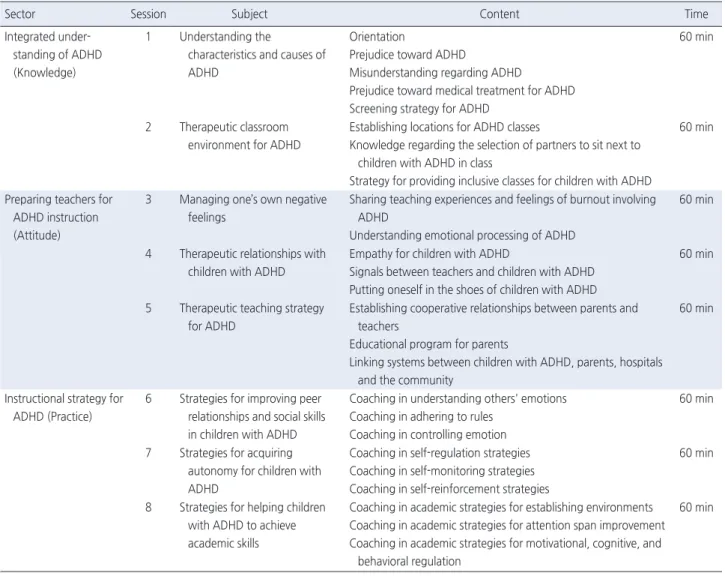Screen dimensions: 725x576
Task: Click the '60 min' time for Orientation row
Action: pos(696,37)
